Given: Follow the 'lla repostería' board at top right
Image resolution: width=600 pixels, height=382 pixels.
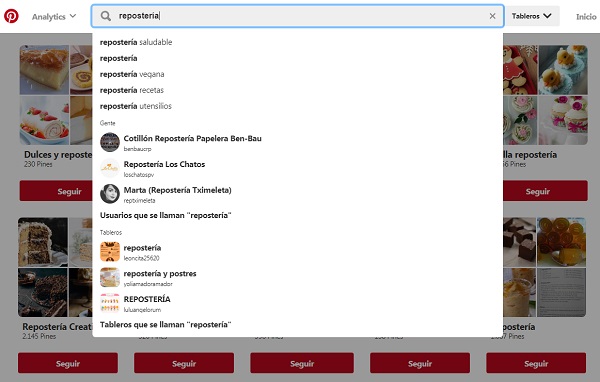Looking at the screenshot, I should [545, 191].
